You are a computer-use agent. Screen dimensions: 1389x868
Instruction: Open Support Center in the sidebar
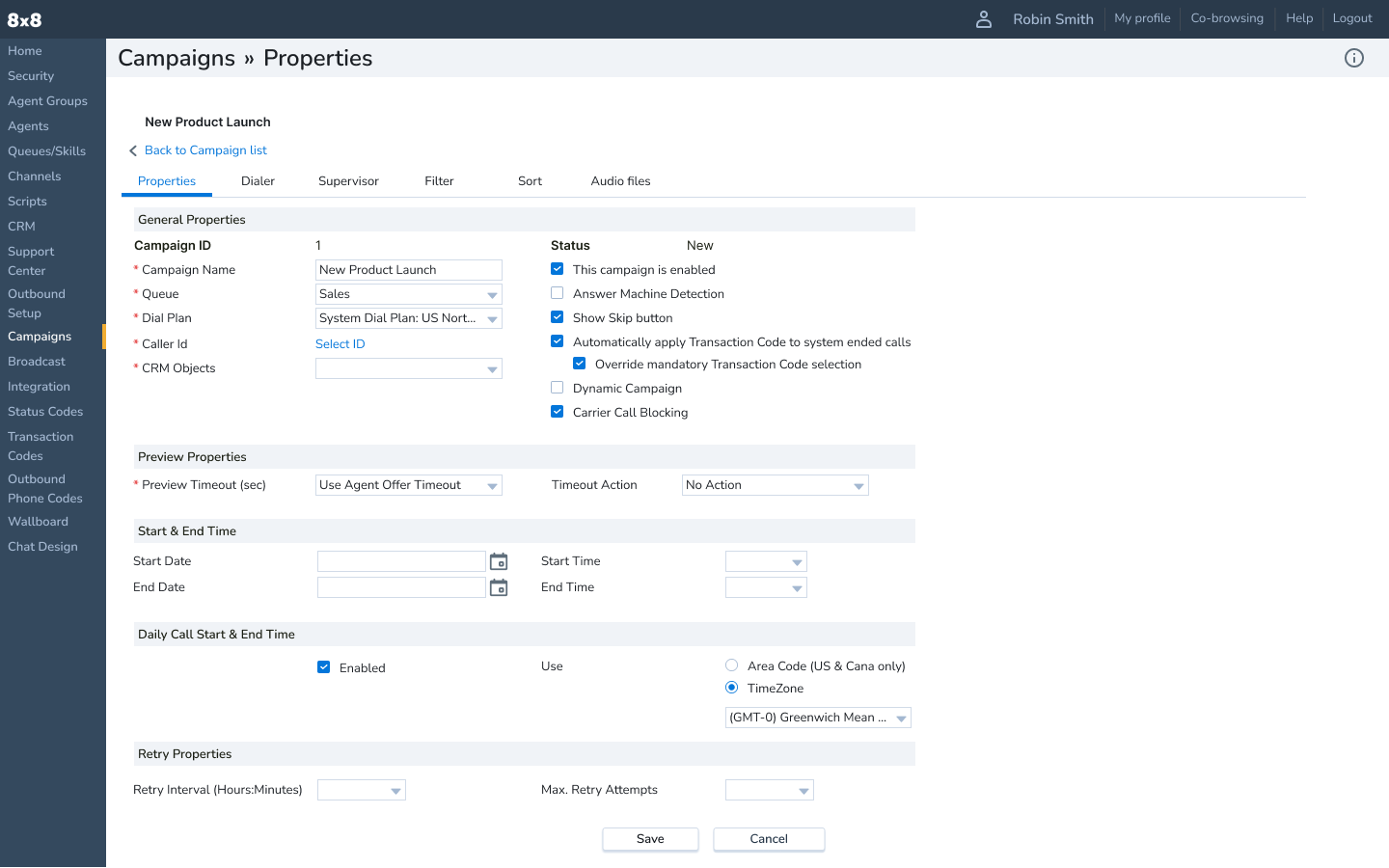tap(31, 261)
